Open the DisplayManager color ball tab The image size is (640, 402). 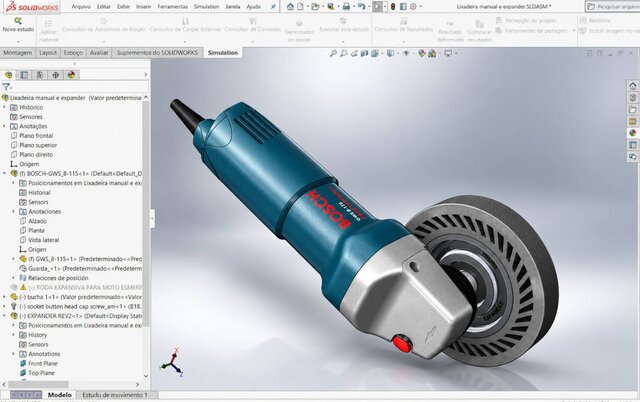71,75
